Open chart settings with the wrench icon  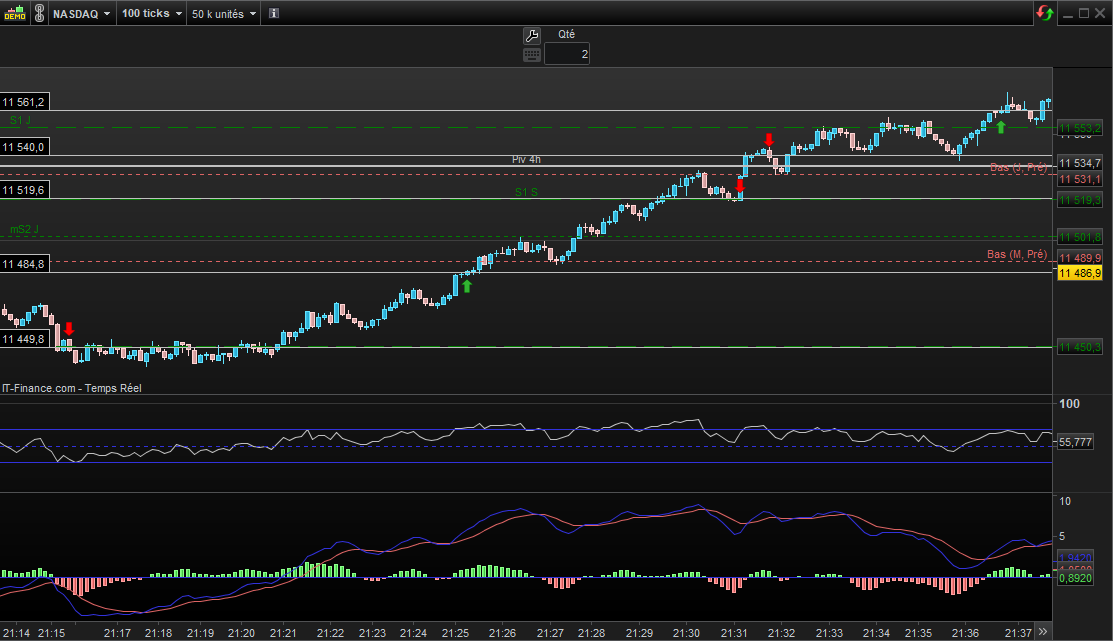tap(531, 35)
